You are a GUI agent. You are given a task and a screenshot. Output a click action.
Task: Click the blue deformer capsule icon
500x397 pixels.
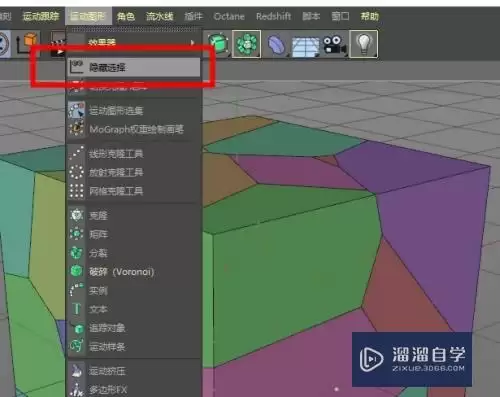pyautogui.click(x=276, y=45)
